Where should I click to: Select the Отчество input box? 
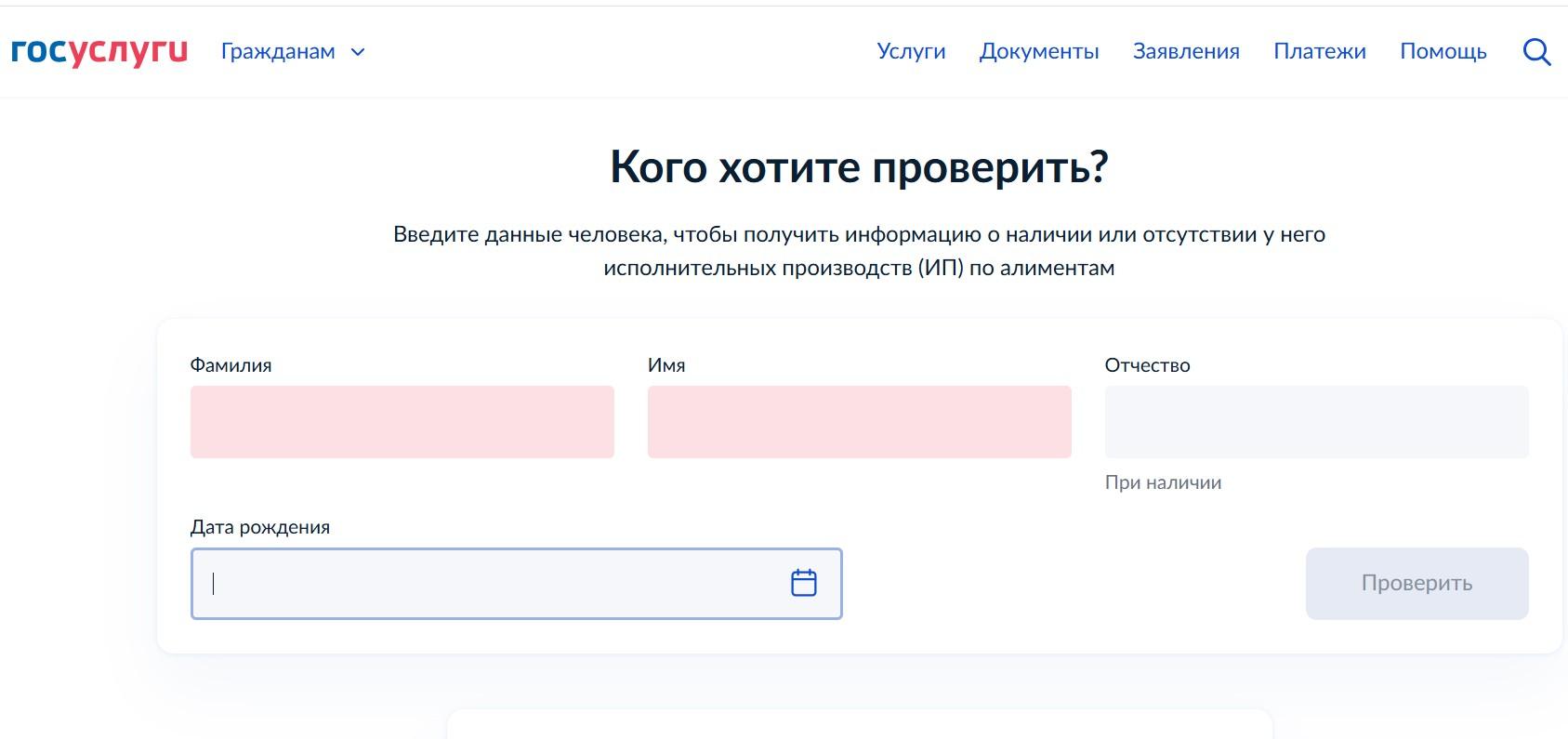[1316, 422]
